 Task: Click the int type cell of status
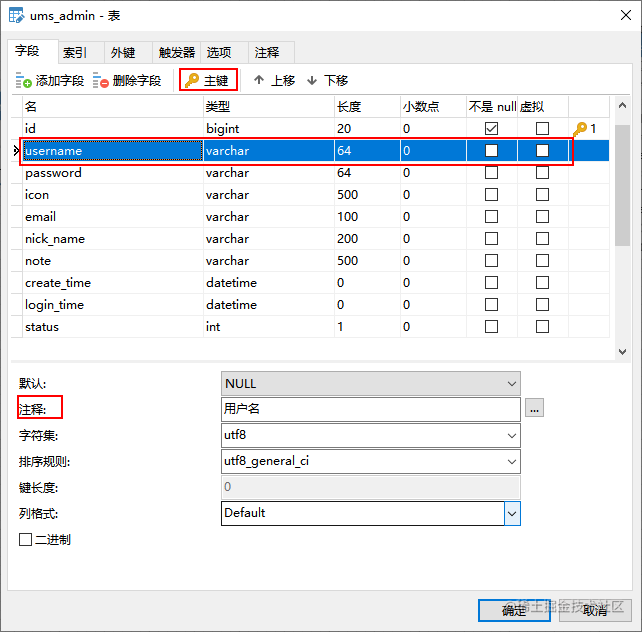tap(269, 327)
